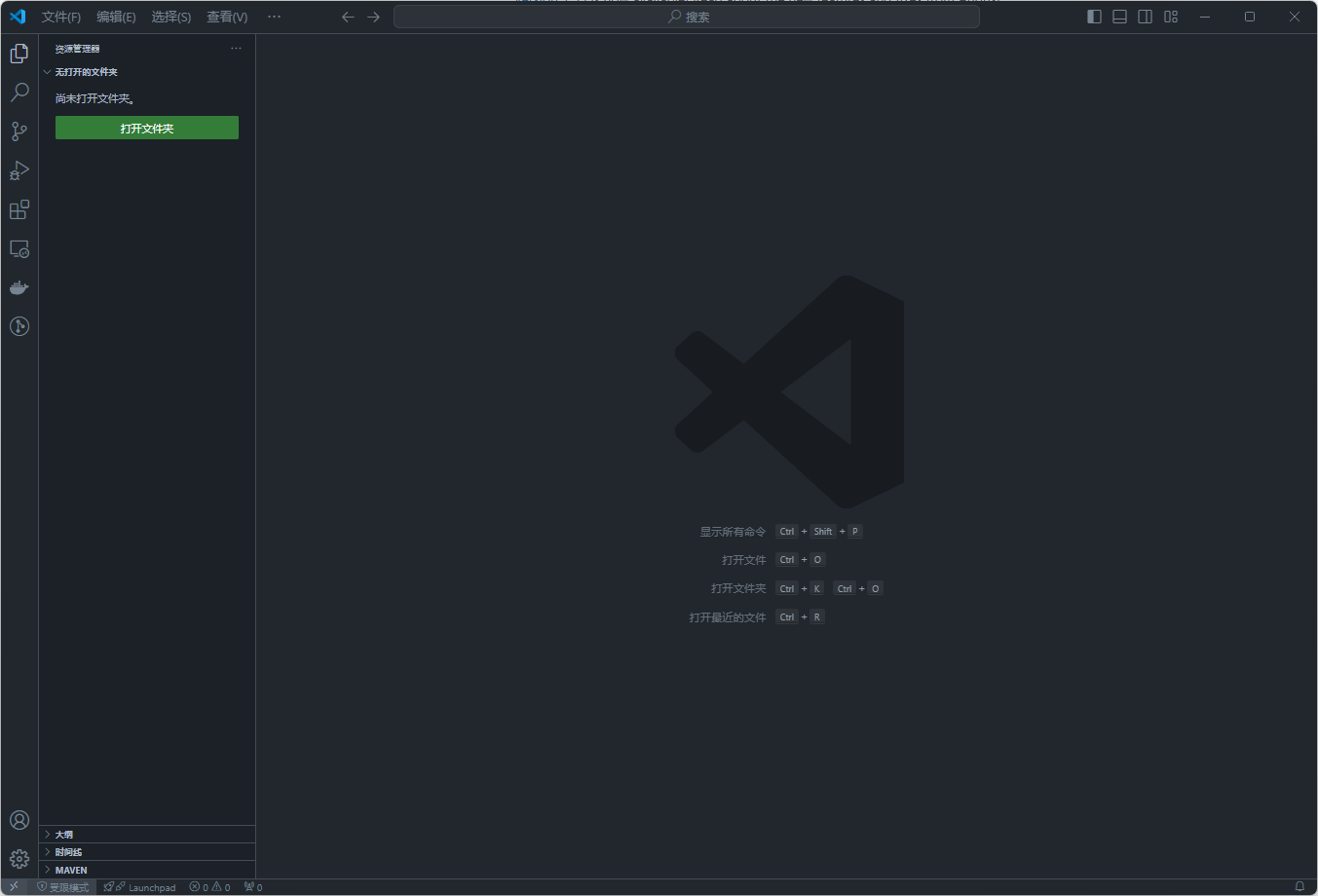Open the Search view in the sidebar
The image size is (1318, 896).
[19, 92]
